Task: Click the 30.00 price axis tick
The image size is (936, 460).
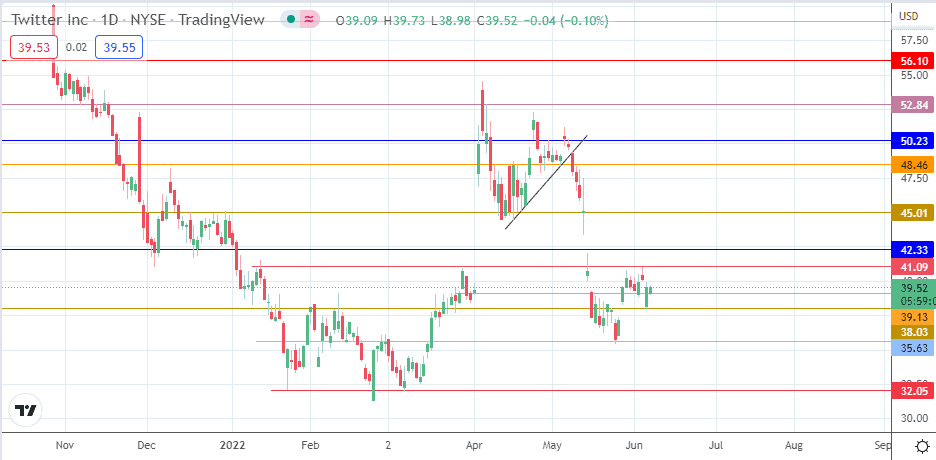Action: [x=914, y=418]
